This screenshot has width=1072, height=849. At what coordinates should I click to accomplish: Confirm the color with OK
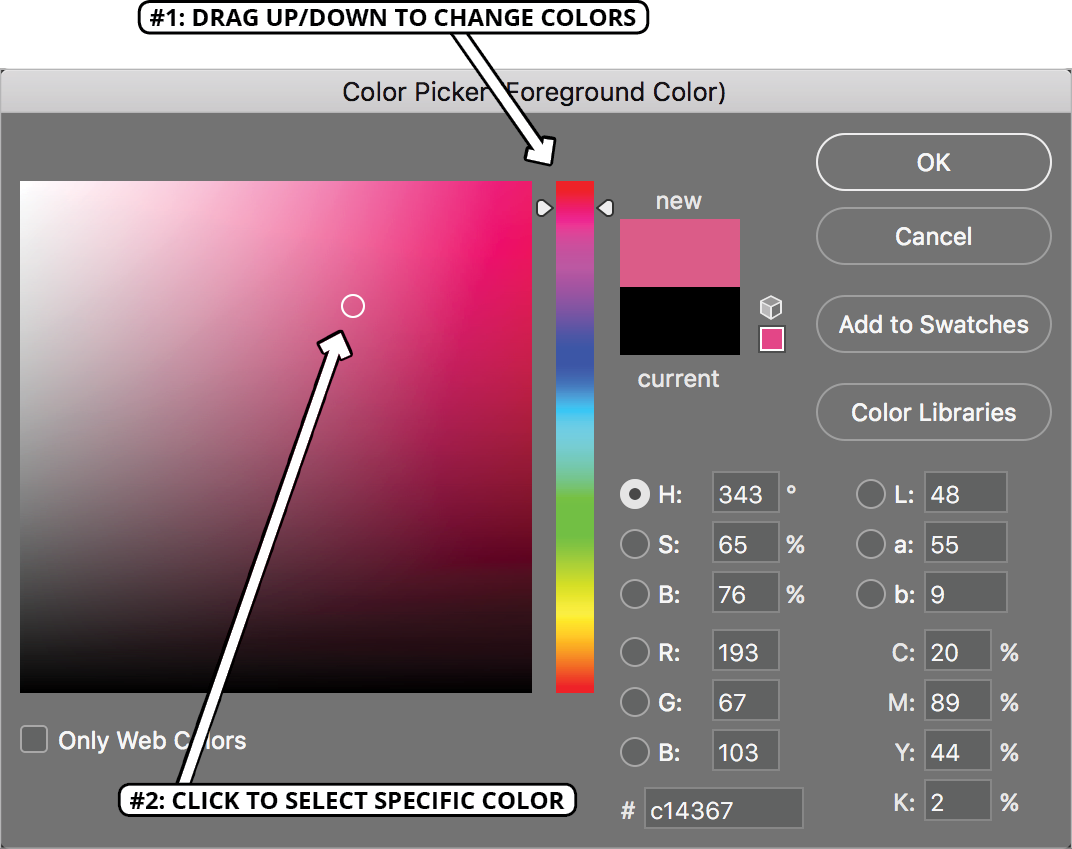click(x=932, y=162)
